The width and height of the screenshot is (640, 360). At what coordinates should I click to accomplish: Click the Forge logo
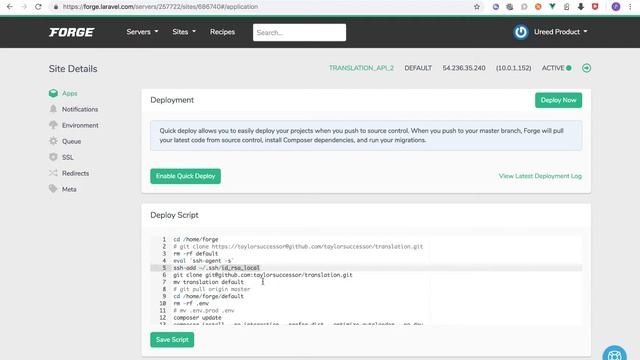pyautogui.click(x=71, y=32)
